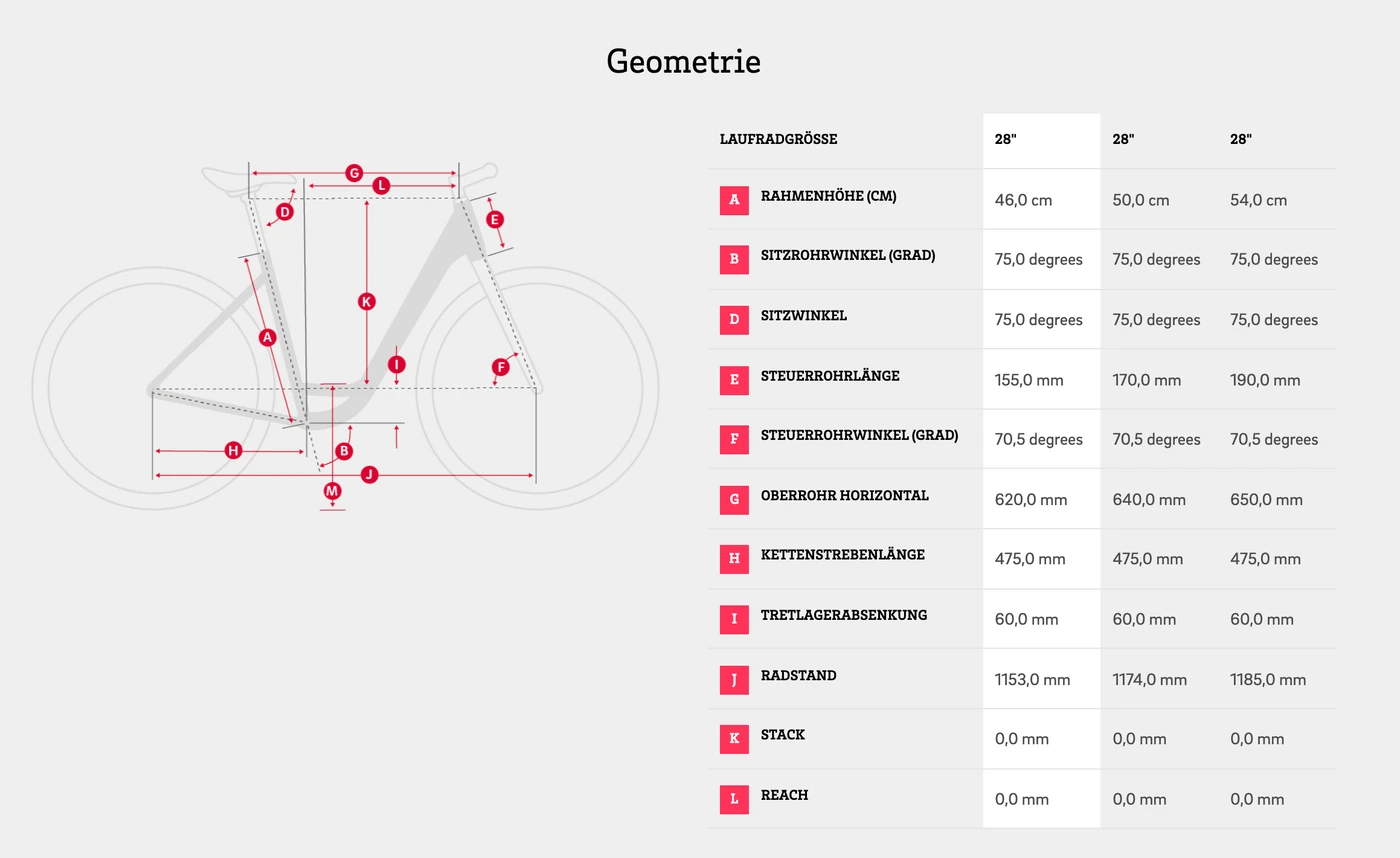The height and width of the screenshot is (858, 1400).
Task: Select the 50,0 cm frame height column
Action: pyautogui.click(x=1141, y=200)
